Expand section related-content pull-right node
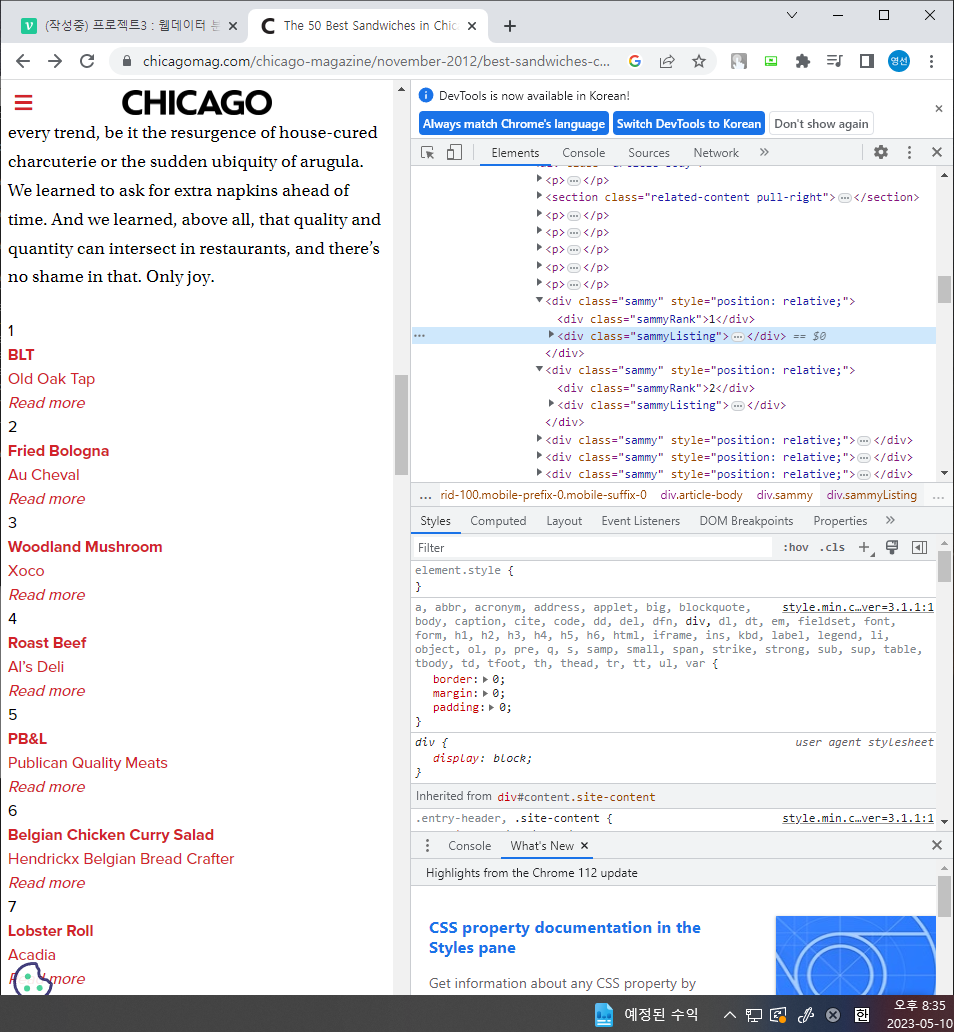Image resolution: width=954 pixels, height=1032 pixels. (x=539, y=195)
